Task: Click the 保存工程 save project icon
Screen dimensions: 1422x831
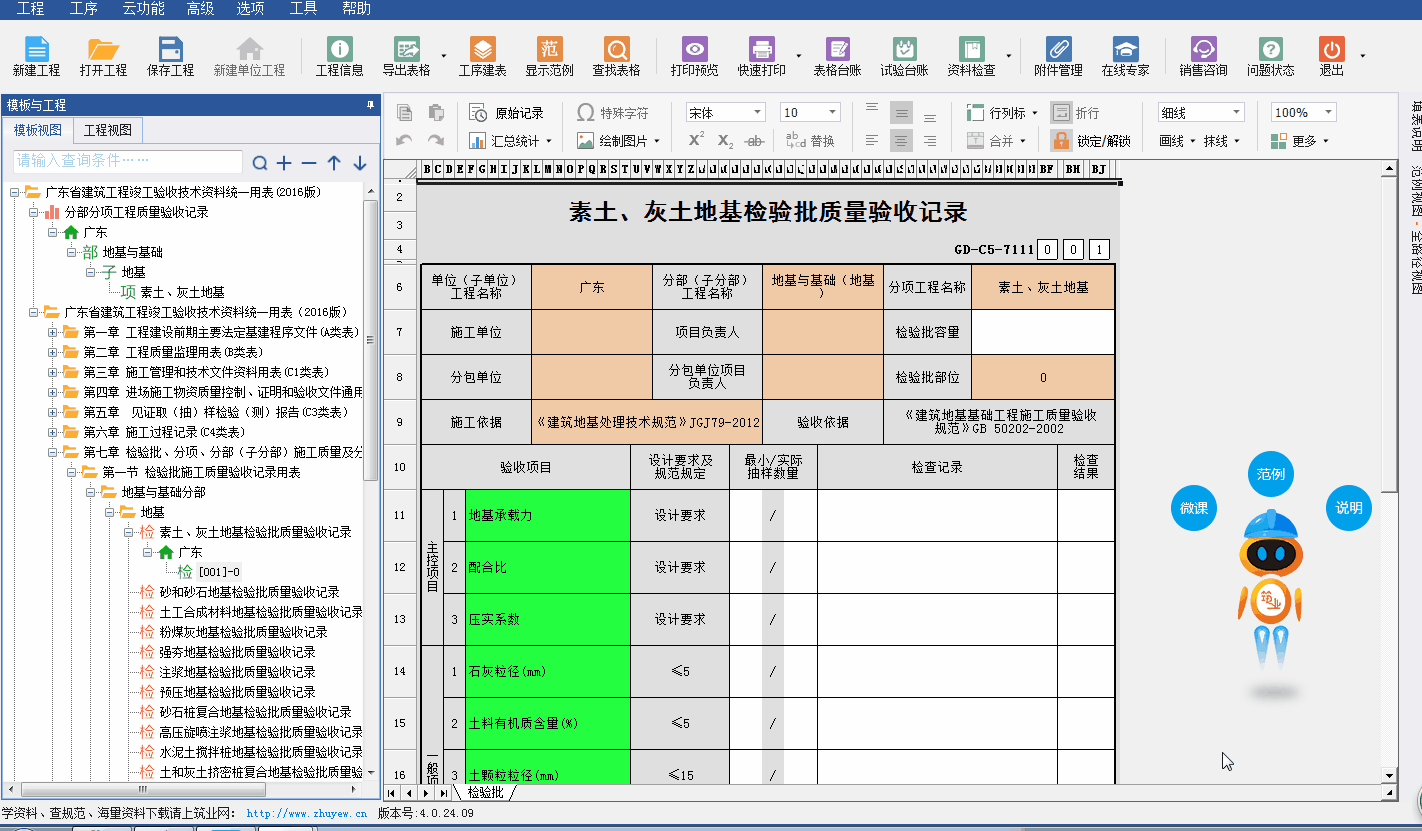Action: [x=170, y=57]
